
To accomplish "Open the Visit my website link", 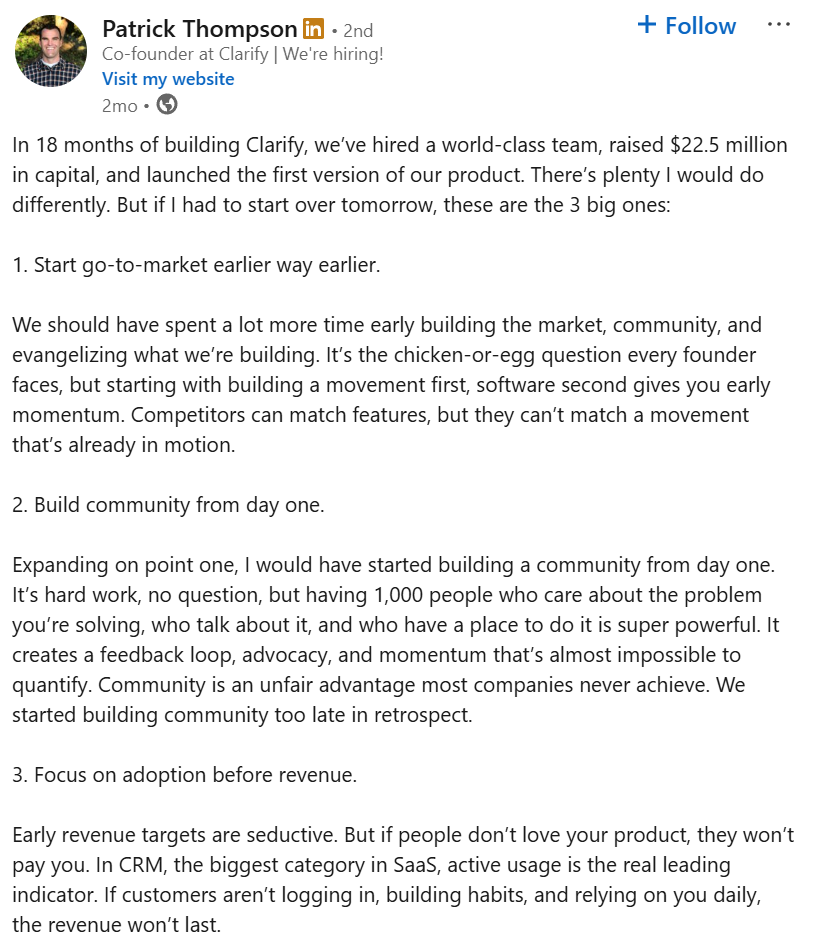I will [168, 79].
